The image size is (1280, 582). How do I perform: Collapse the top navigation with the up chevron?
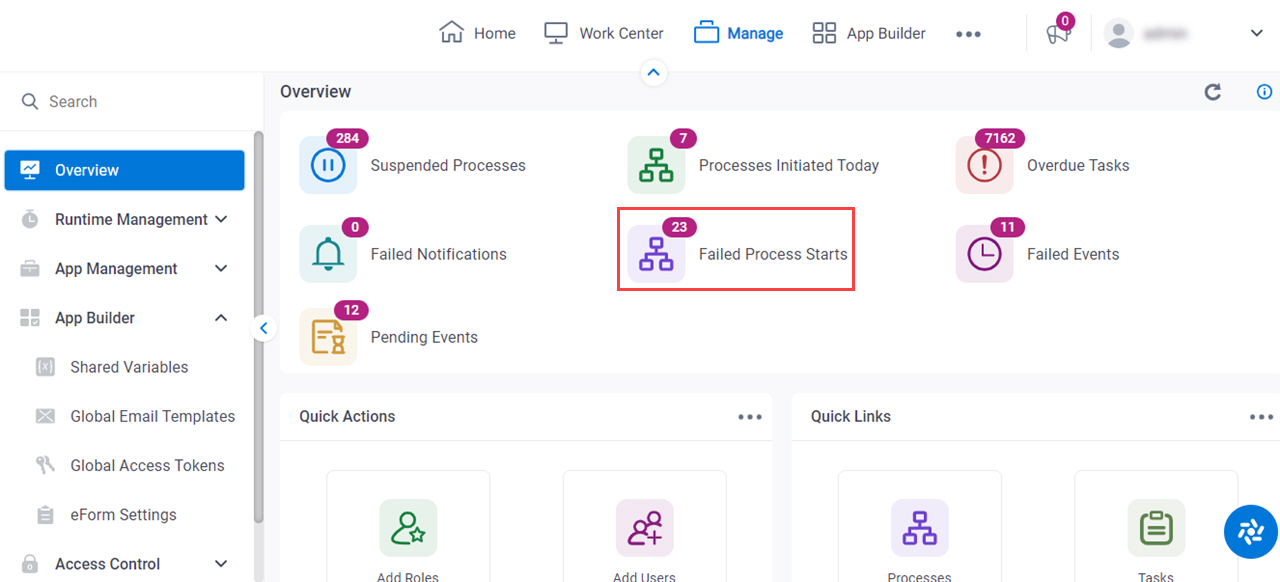pyautogui.click(x=653, y=73)
